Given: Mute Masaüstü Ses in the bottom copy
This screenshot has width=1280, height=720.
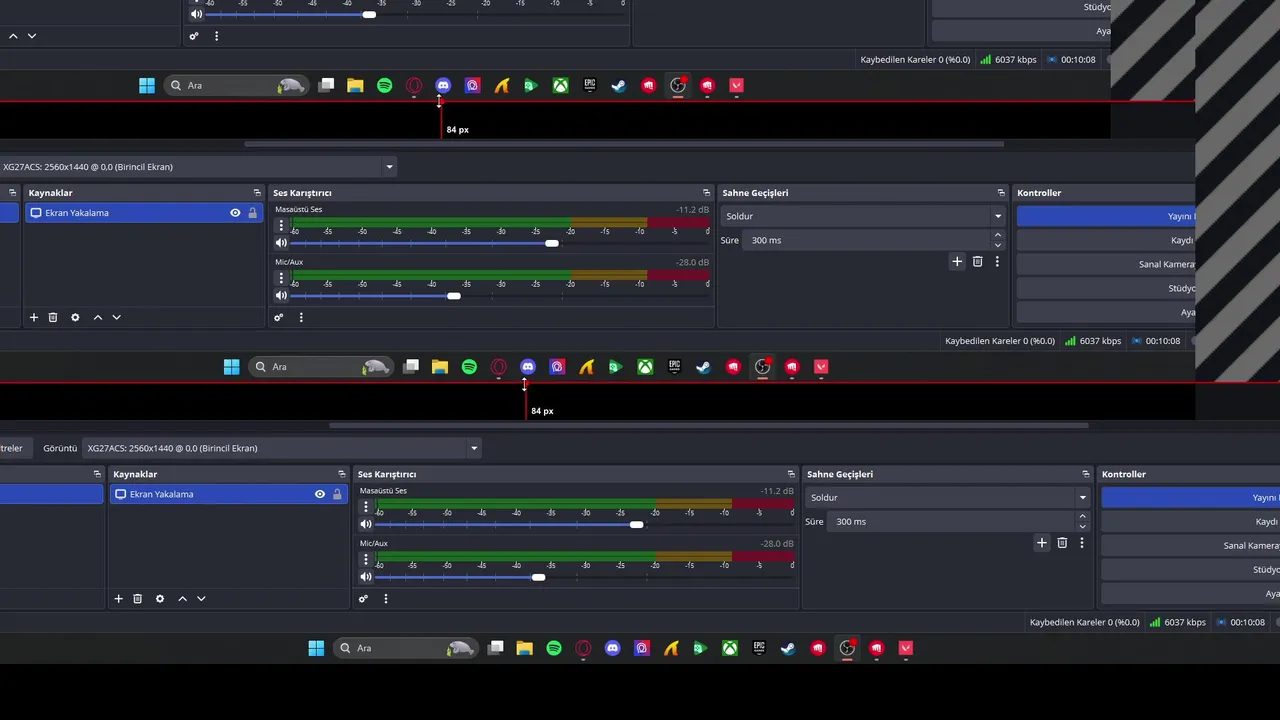Looking at the screenshot, I should coord(366,524).
